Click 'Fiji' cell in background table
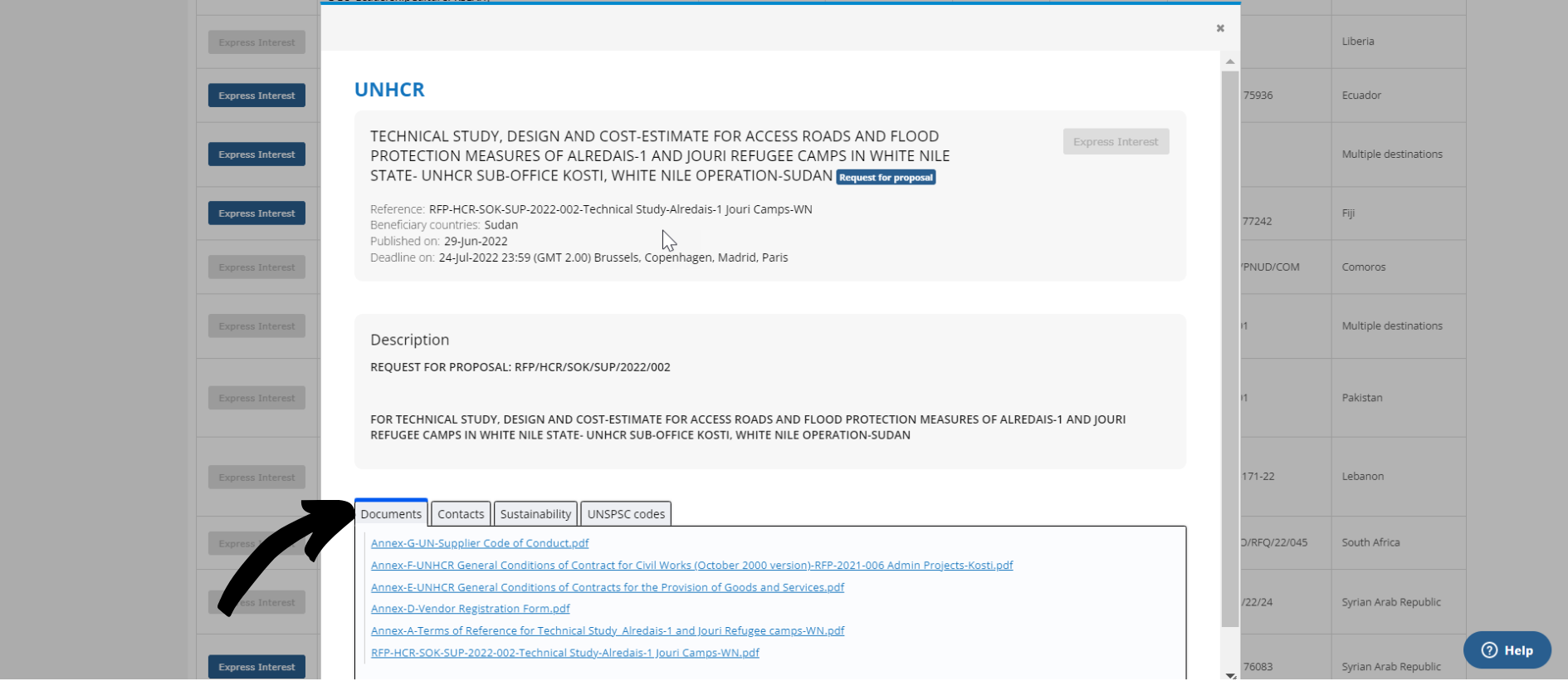This screenshot has width=1568, height=691. (1348, 213)
